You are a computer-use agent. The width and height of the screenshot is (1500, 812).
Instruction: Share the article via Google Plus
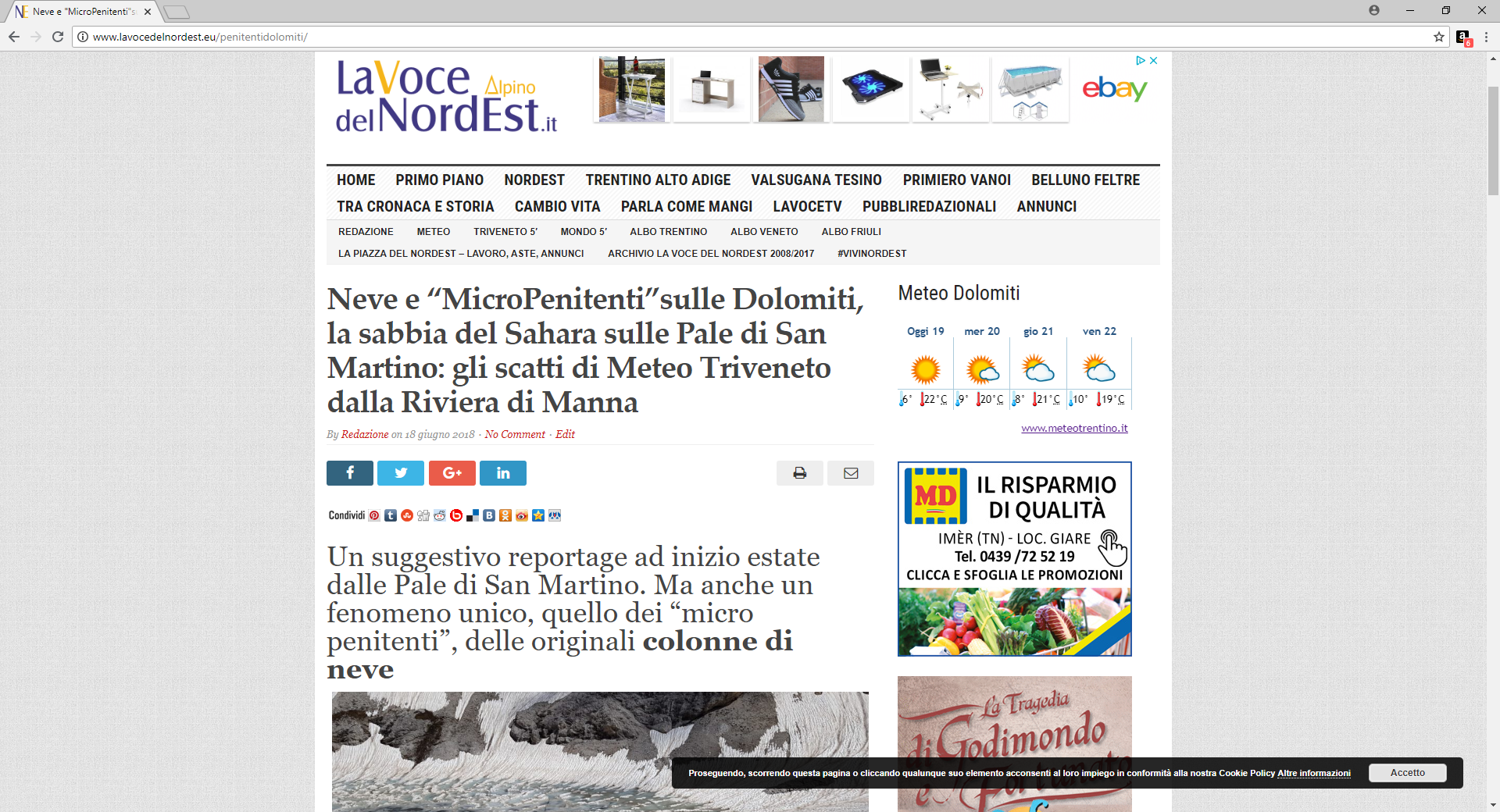tap(452, 473)
